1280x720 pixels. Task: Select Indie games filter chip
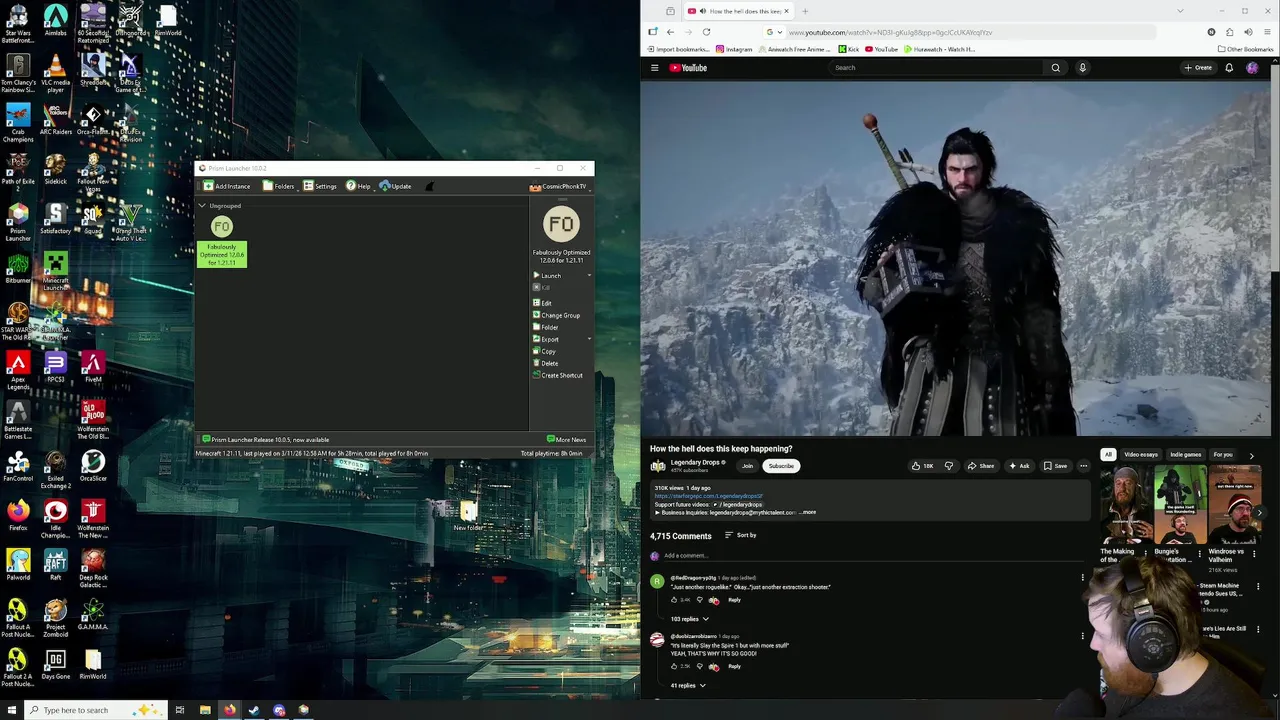point(1185,455)
